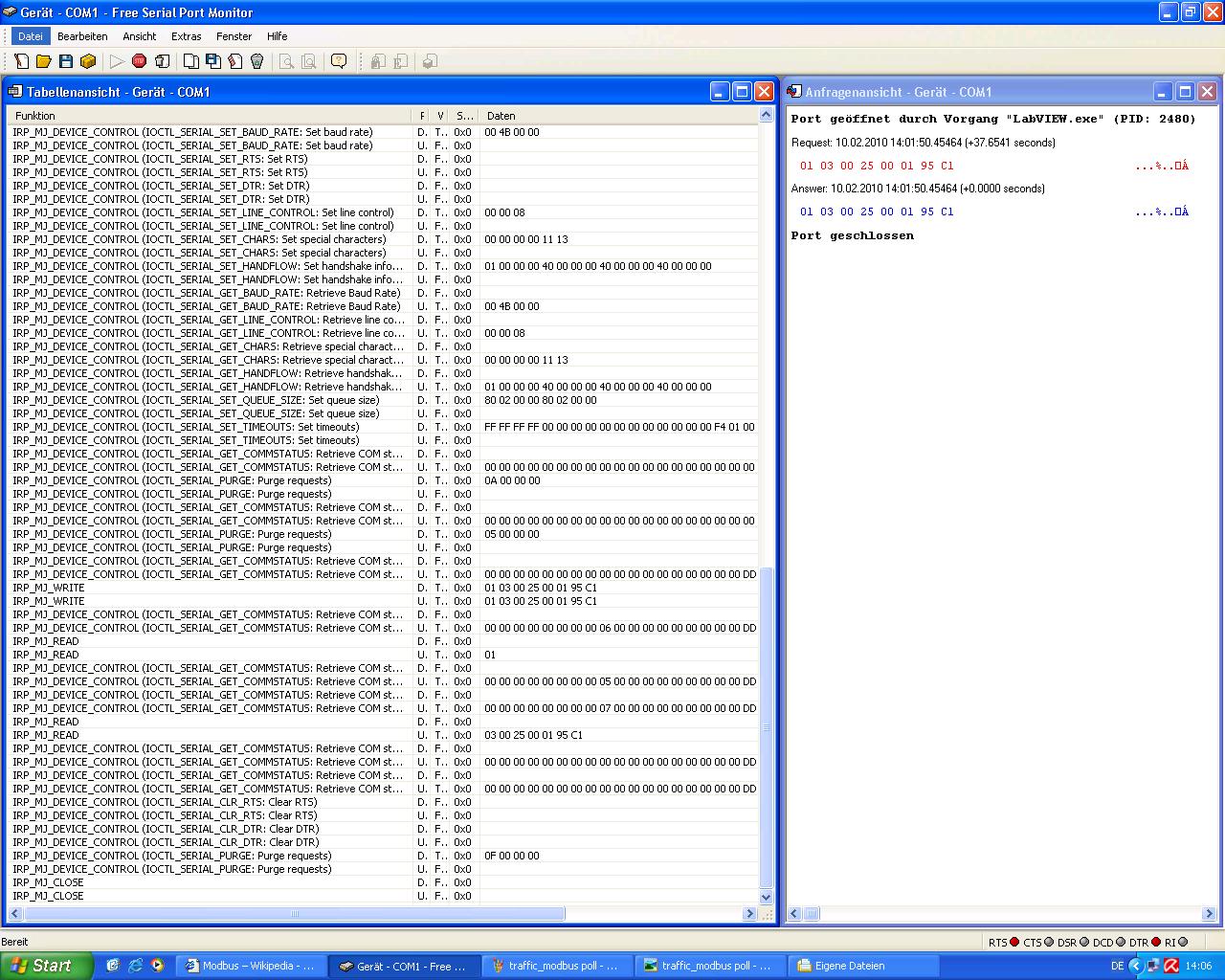Click the copy pages toolbar icon
This screenshot has width=1225, height=980.
[191, 61]
